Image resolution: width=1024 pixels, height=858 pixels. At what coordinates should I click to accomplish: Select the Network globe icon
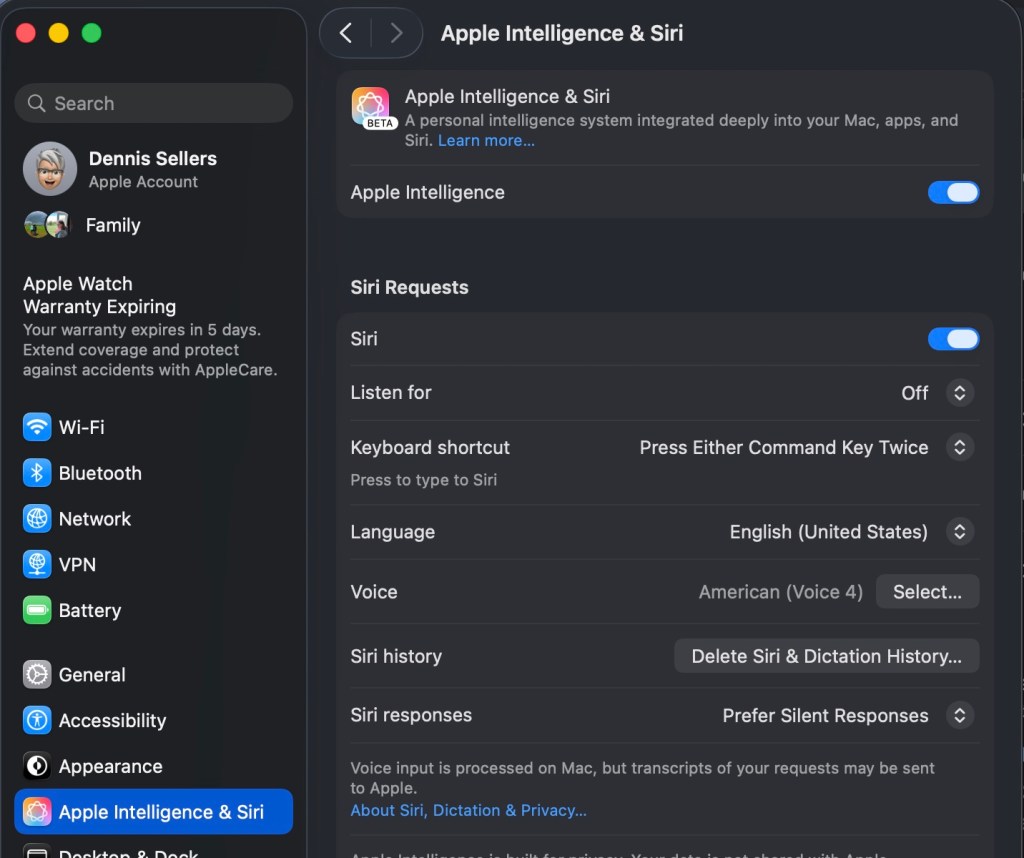(37, 518)
